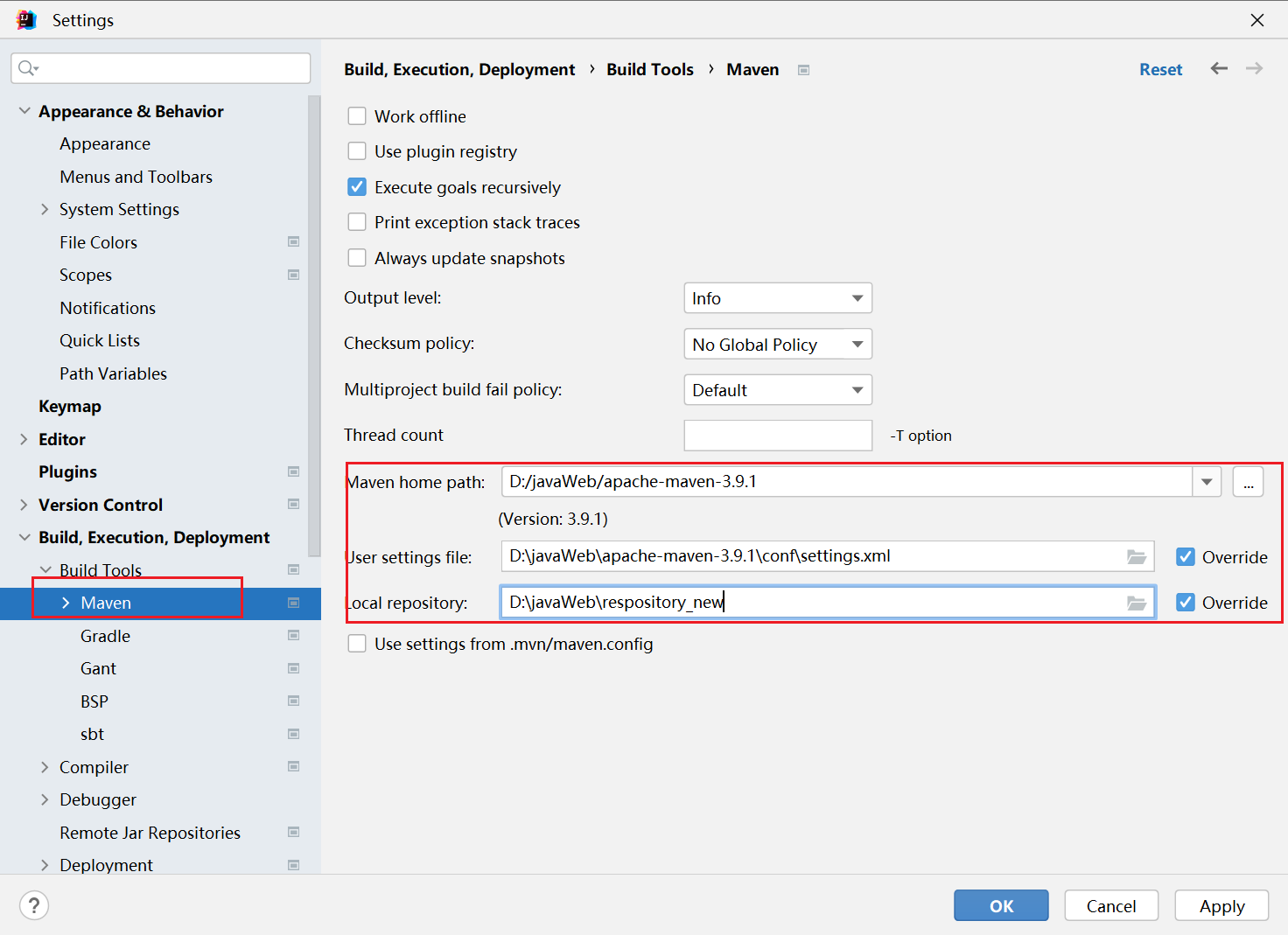1288x935 pixels.
Task: Click the search magnifier icon in settings
Action: [28, 68]
